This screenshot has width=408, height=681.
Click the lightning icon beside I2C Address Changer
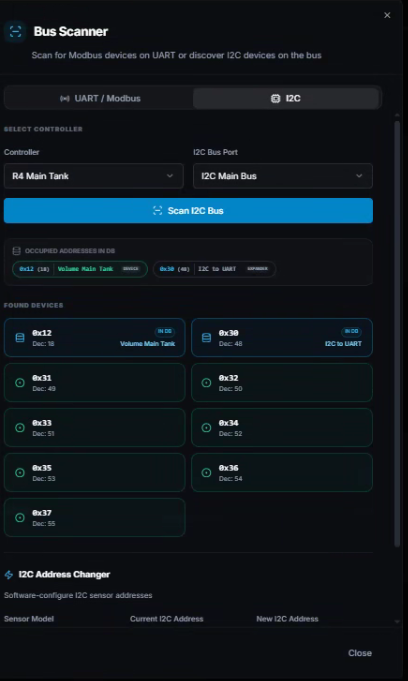click(x=9, y=575)
